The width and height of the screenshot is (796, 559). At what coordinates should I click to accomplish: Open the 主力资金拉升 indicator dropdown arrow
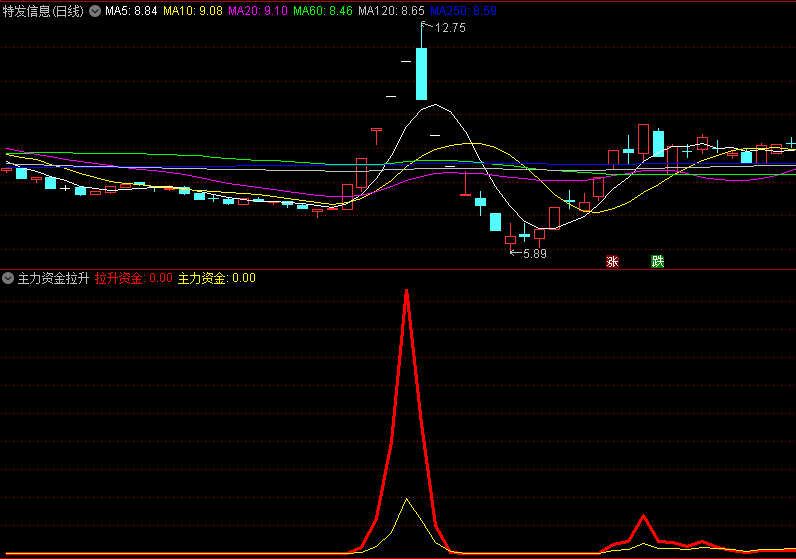click(x=8, y=278)
